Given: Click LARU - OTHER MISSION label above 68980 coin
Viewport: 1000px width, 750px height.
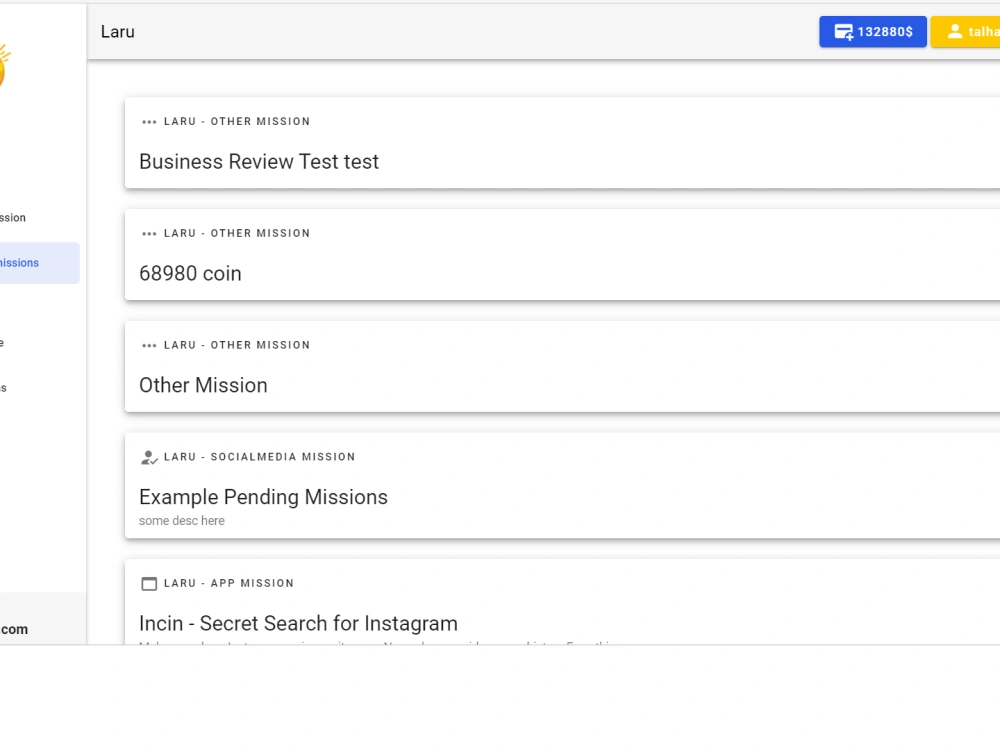Looking at the screenshot, I should point(237,233).
